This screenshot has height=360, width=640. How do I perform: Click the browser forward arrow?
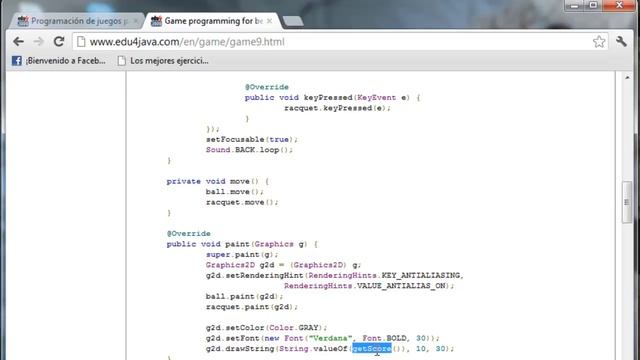click(38, 41)
